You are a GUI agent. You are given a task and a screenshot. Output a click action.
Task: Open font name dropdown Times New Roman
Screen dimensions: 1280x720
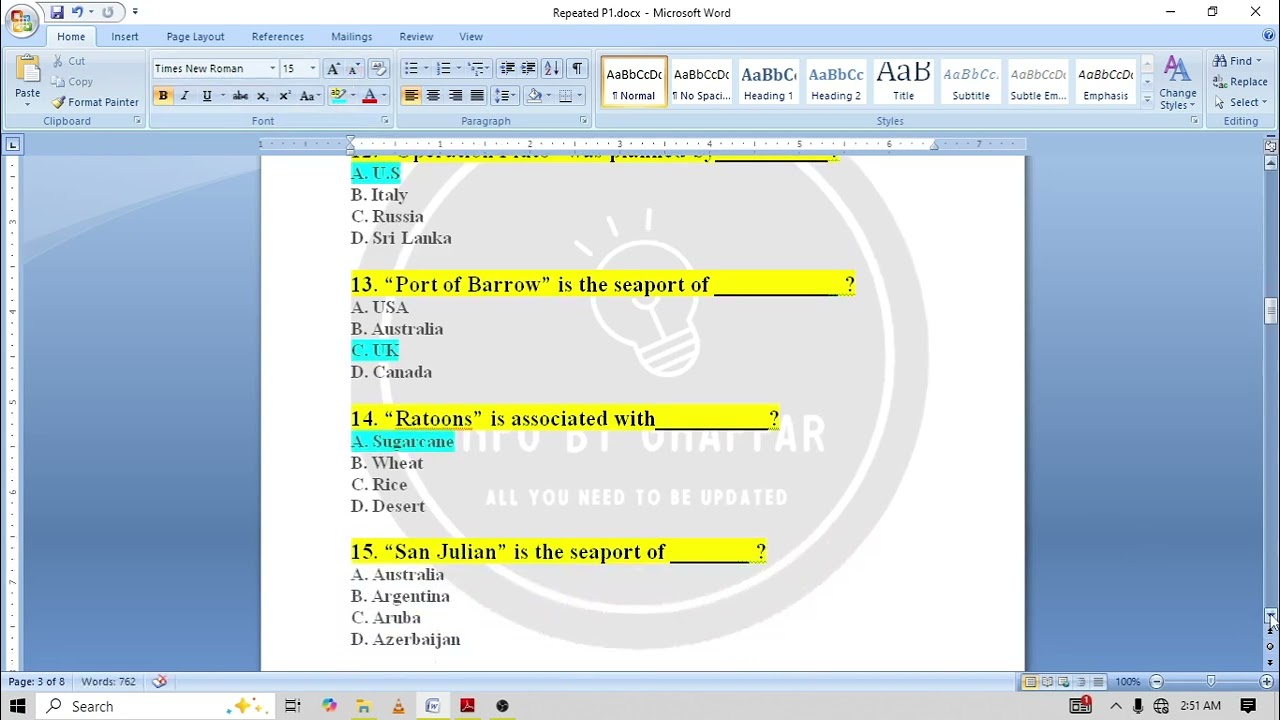point(272,68)
